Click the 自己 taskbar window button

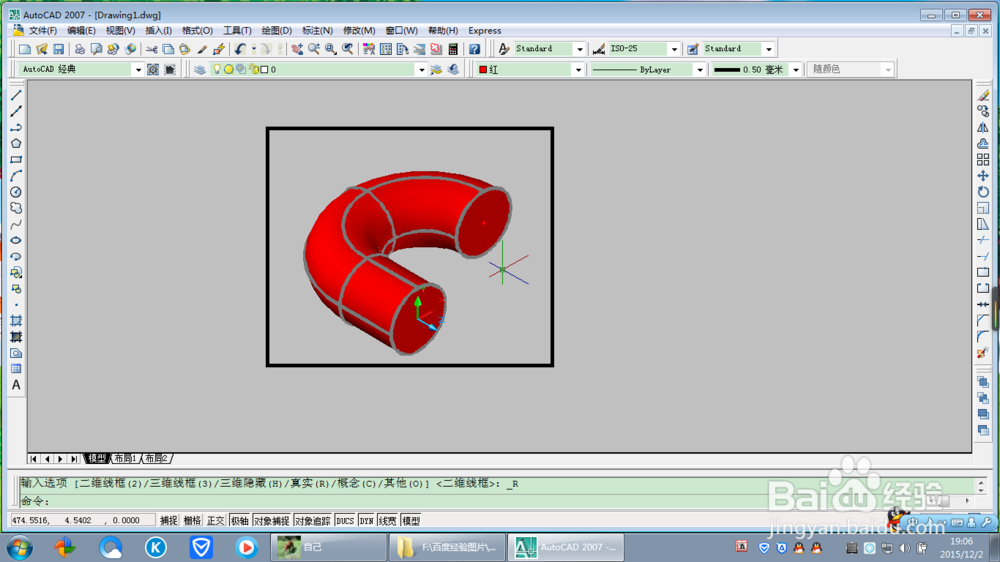click(328, 547)
